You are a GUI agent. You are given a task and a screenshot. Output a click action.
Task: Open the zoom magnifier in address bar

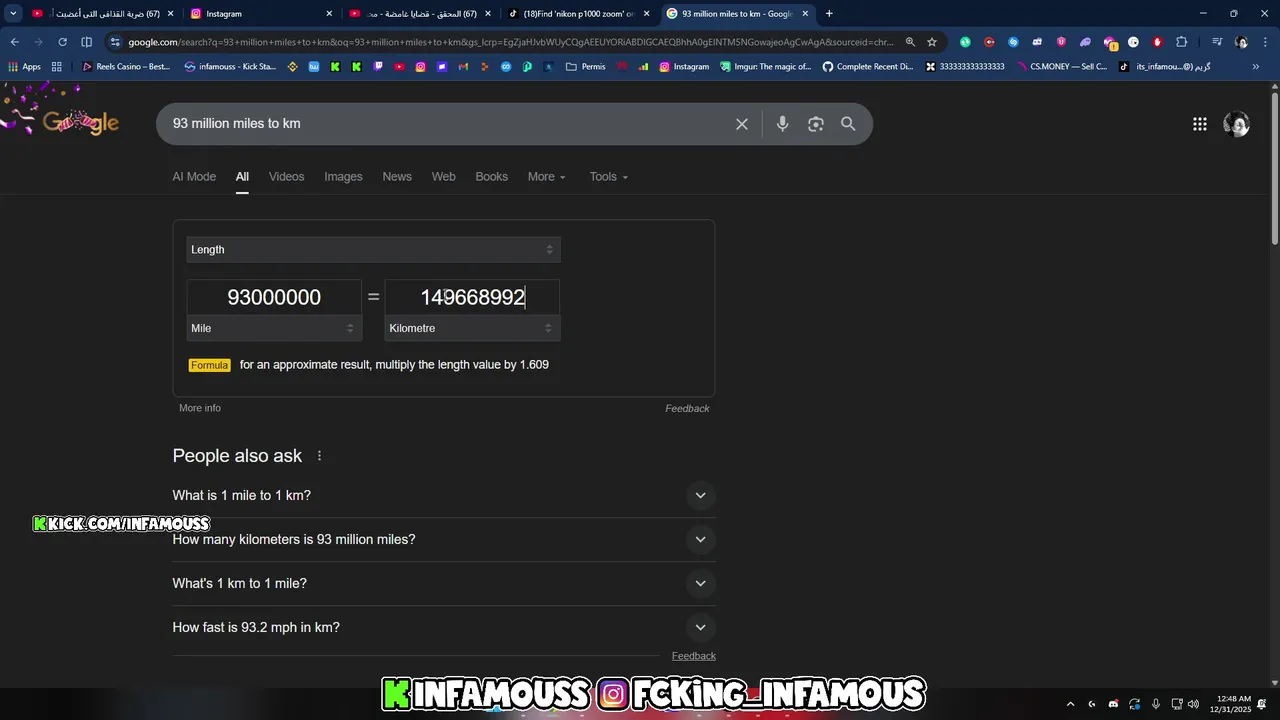point(910,42)
